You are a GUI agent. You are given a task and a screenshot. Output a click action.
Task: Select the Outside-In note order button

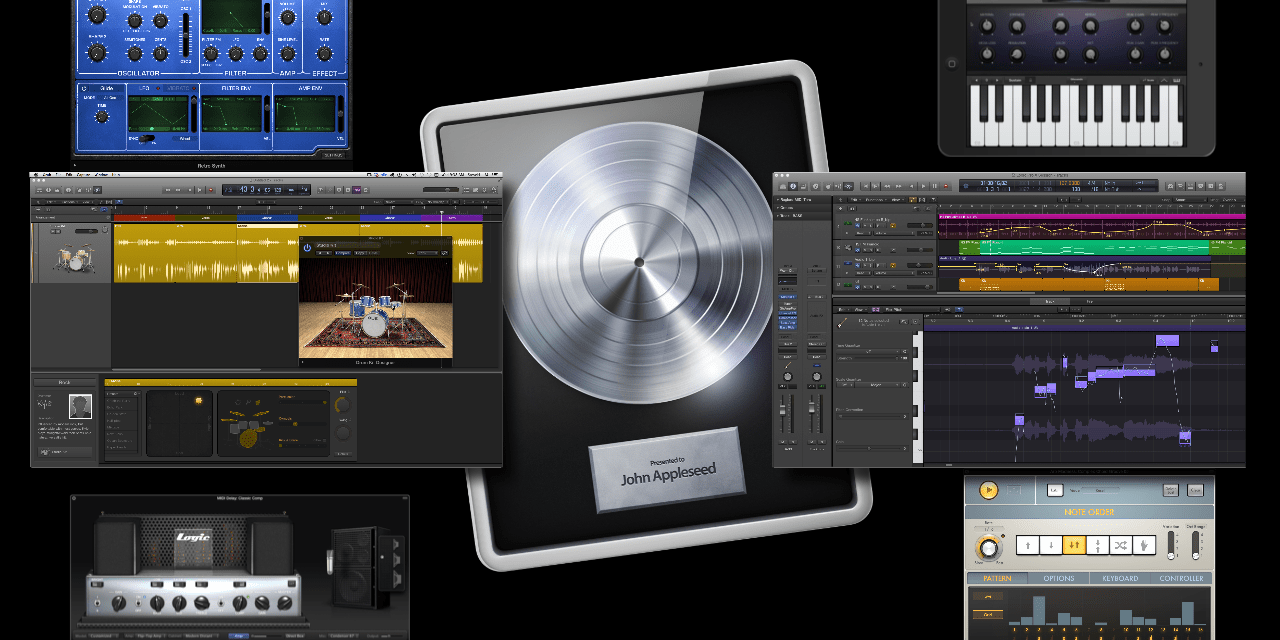tap(1098, 545)
